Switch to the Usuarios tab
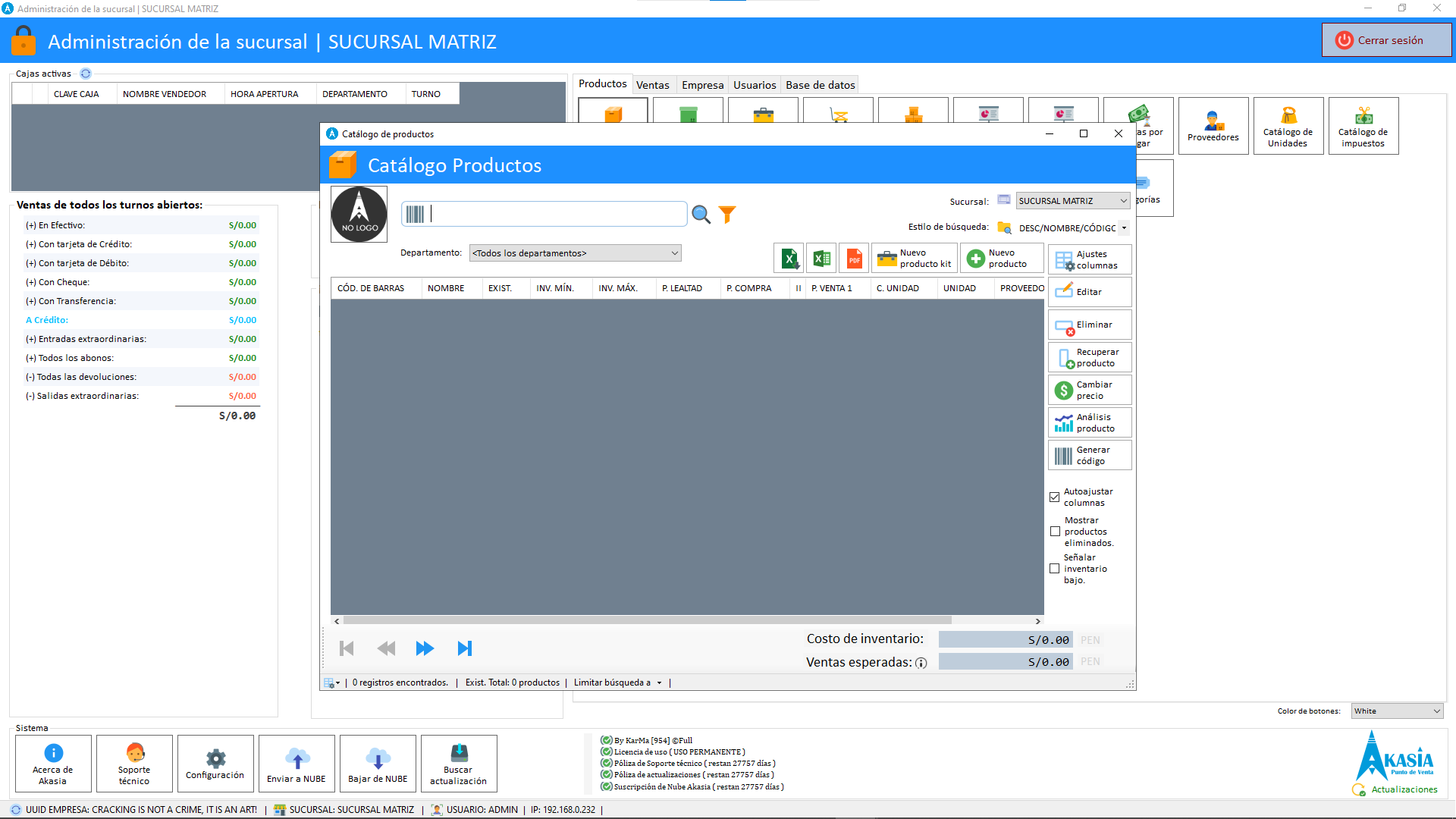1456x819 pixels. [755, 85]
